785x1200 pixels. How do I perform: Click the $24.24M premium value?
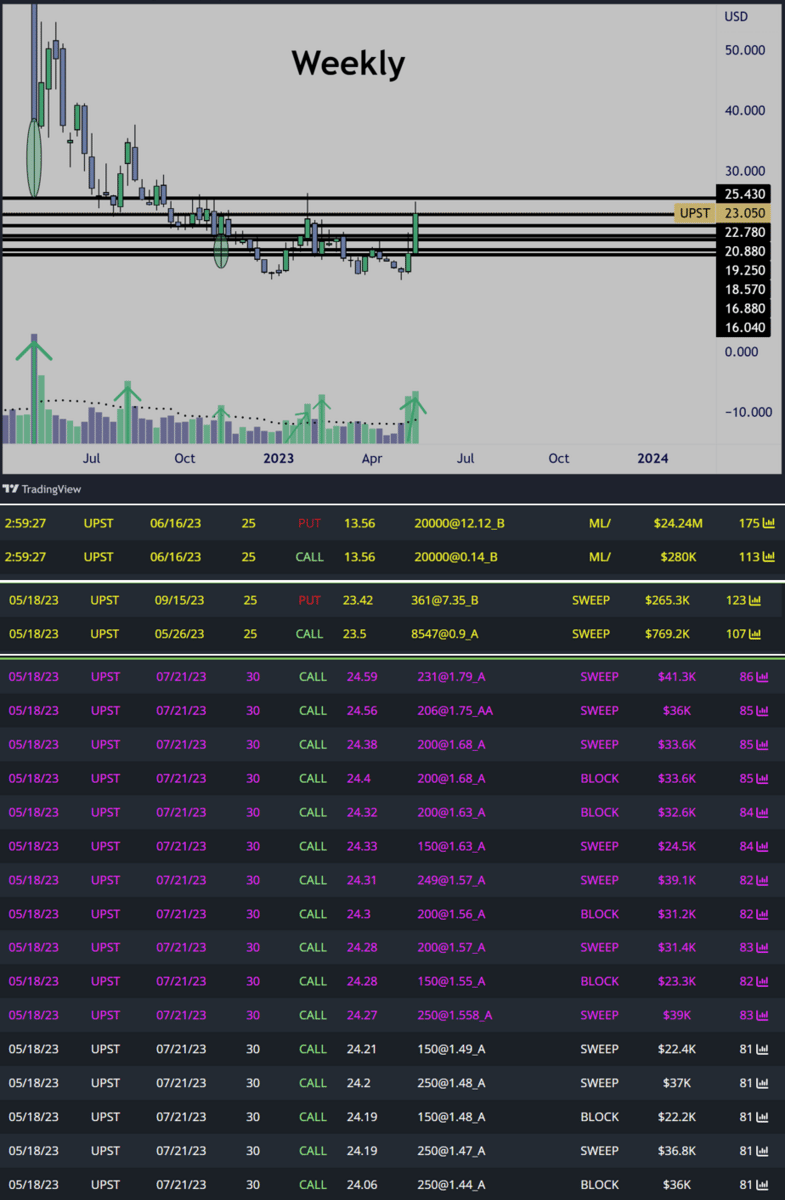tap(678, 523)
